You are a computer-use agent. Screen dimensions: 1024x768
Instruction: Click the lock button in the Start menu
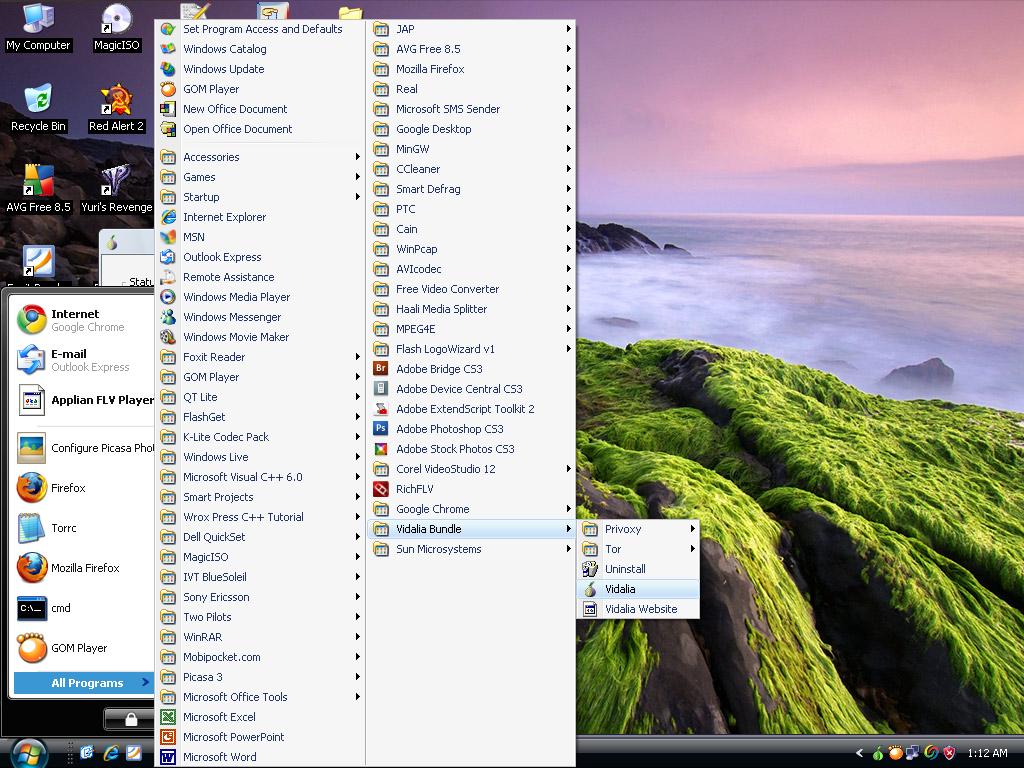tap(130, 719)
